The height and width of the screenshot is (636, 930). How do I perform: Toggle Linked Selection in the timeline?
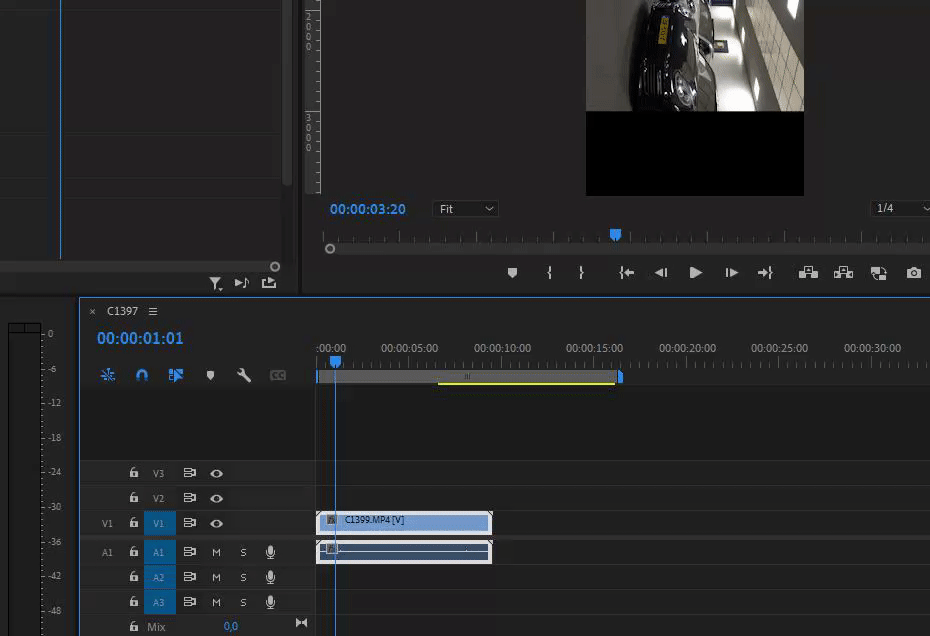click(176, 376)
